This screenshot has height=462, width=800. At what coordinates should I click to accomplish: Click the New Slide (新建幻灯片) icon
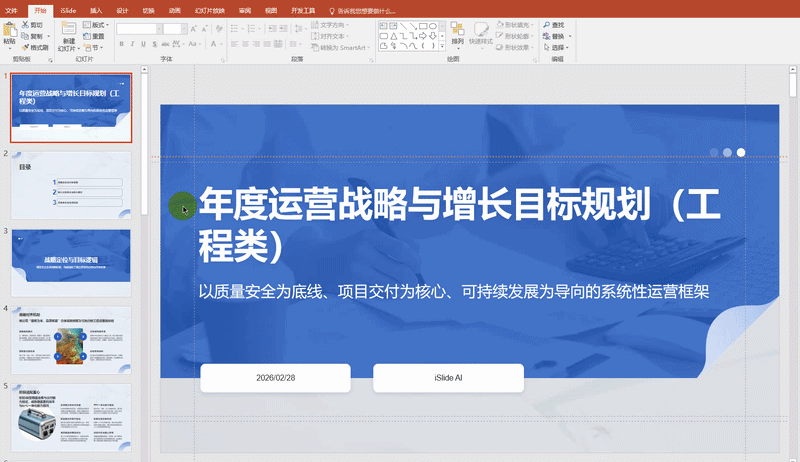69,28
